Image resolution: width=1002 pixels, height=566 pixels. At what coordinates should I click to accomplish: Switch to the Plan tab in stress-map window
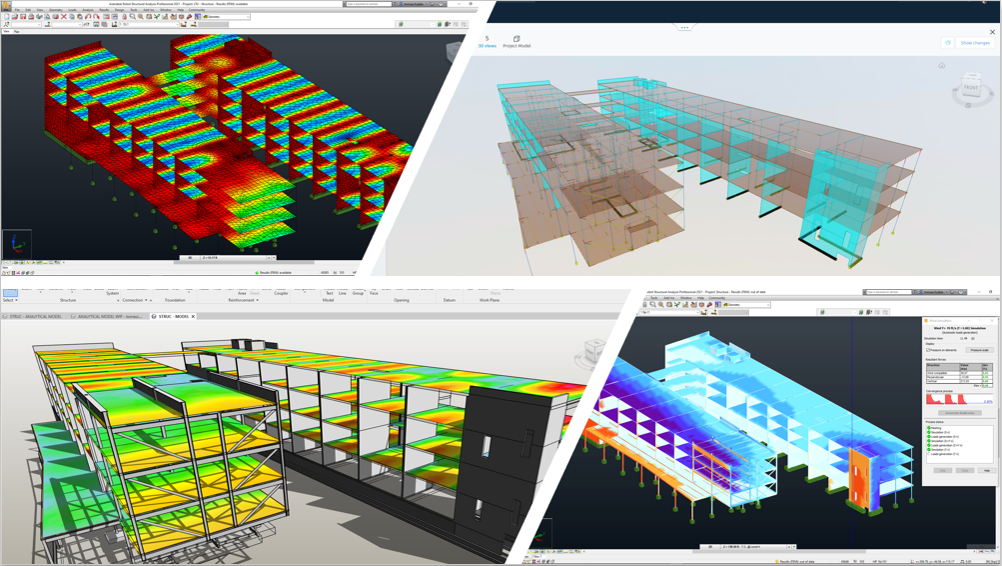click(x=17, y=31)
